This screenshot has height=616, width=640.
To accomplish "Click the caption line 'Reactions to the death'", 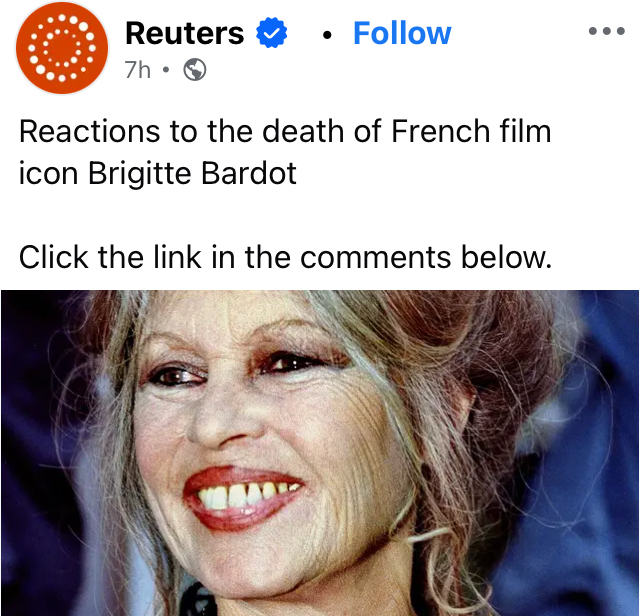I will 182,131.
